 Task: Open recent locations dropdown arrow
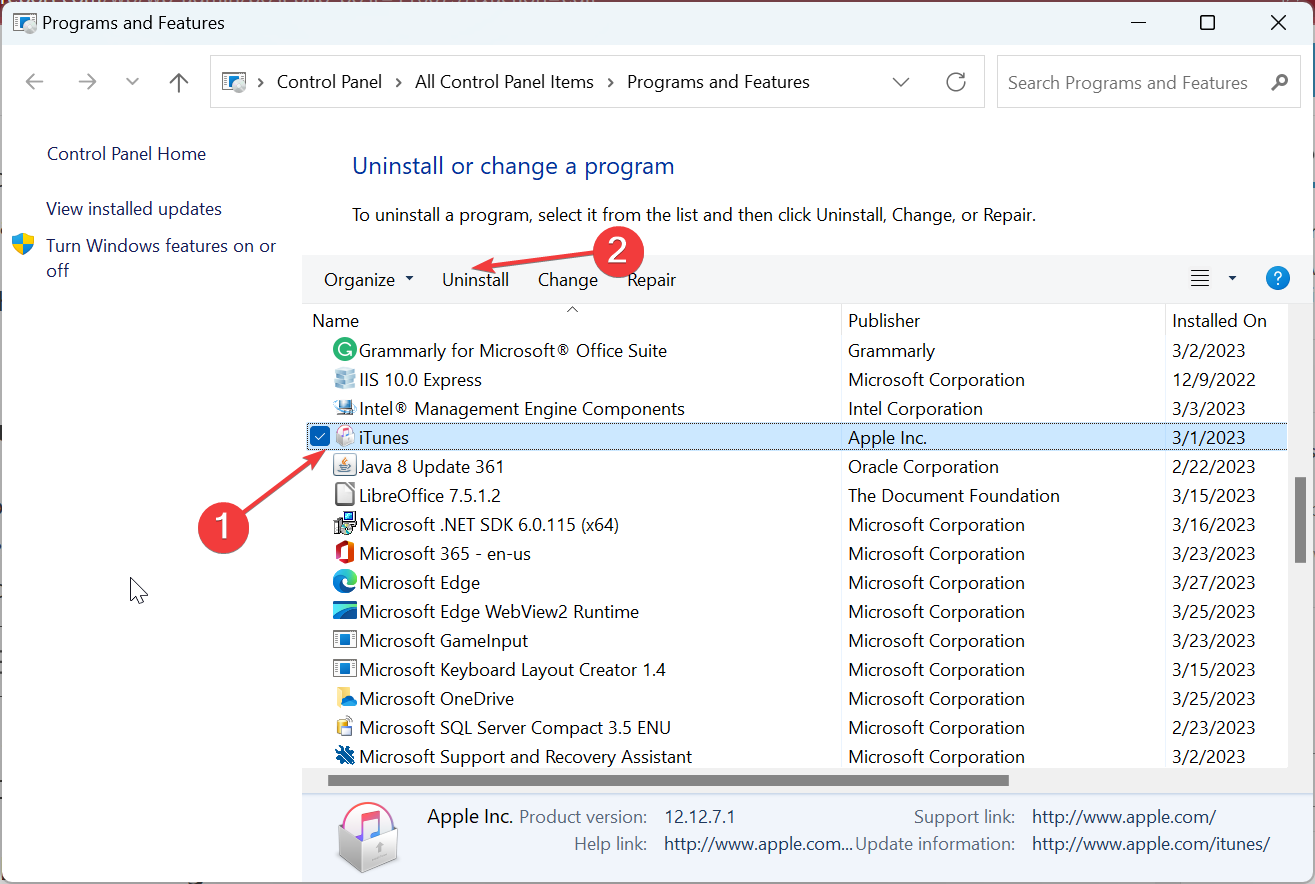133,82
